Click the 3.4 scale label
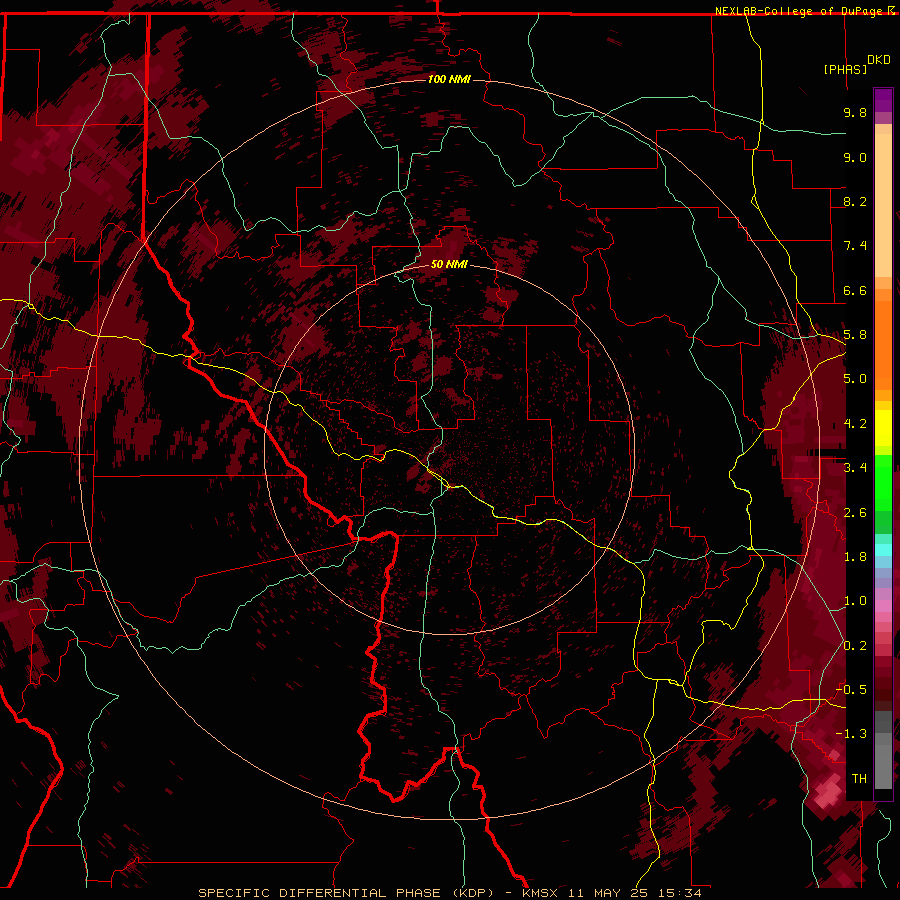The width and height of the screenshot is (900, 900). coord(855,468)
